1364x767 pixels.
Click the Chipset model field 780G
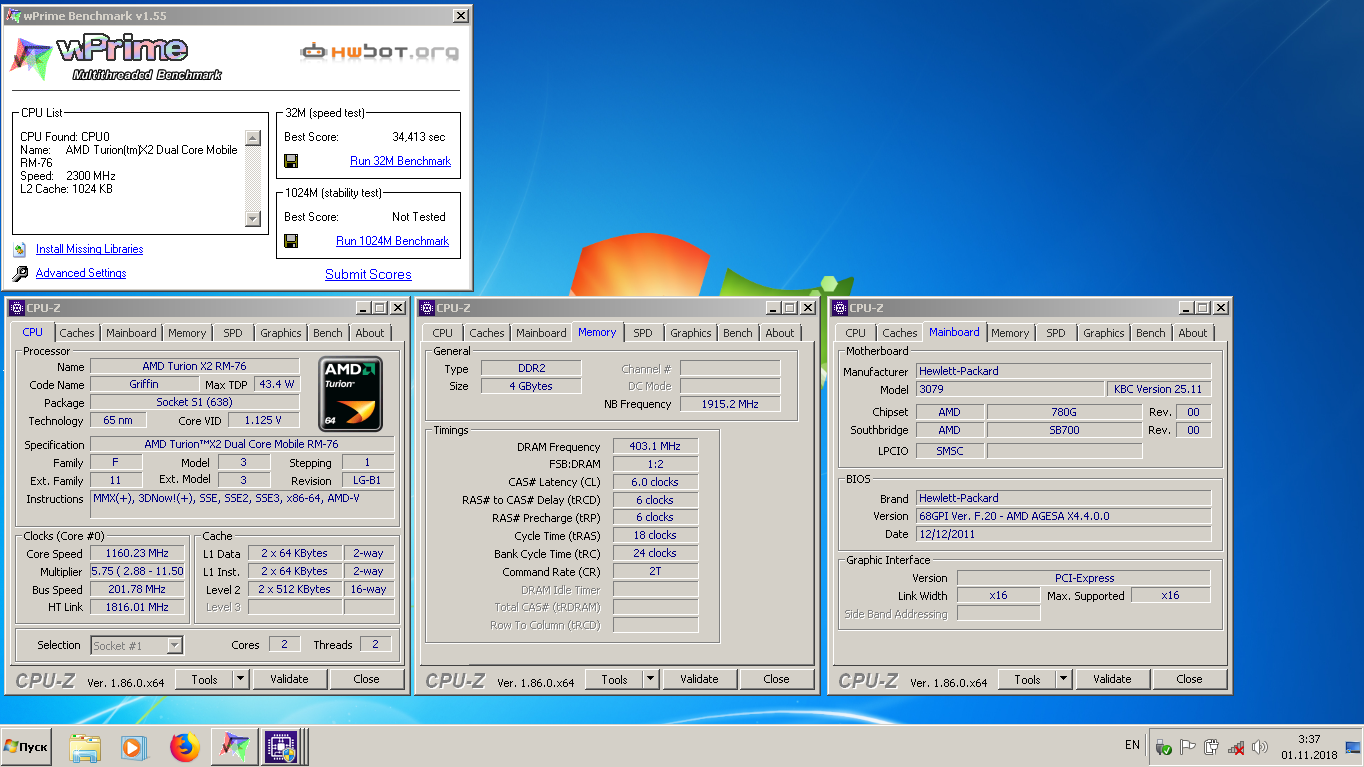pos(1064,412)
